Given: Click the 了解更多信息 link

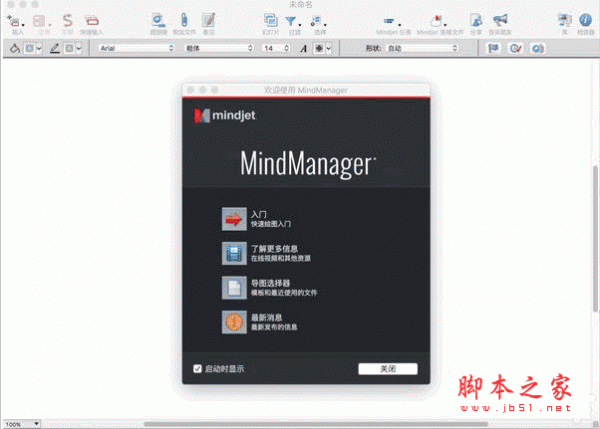Looking at the screenshot, I should [274, 249].
